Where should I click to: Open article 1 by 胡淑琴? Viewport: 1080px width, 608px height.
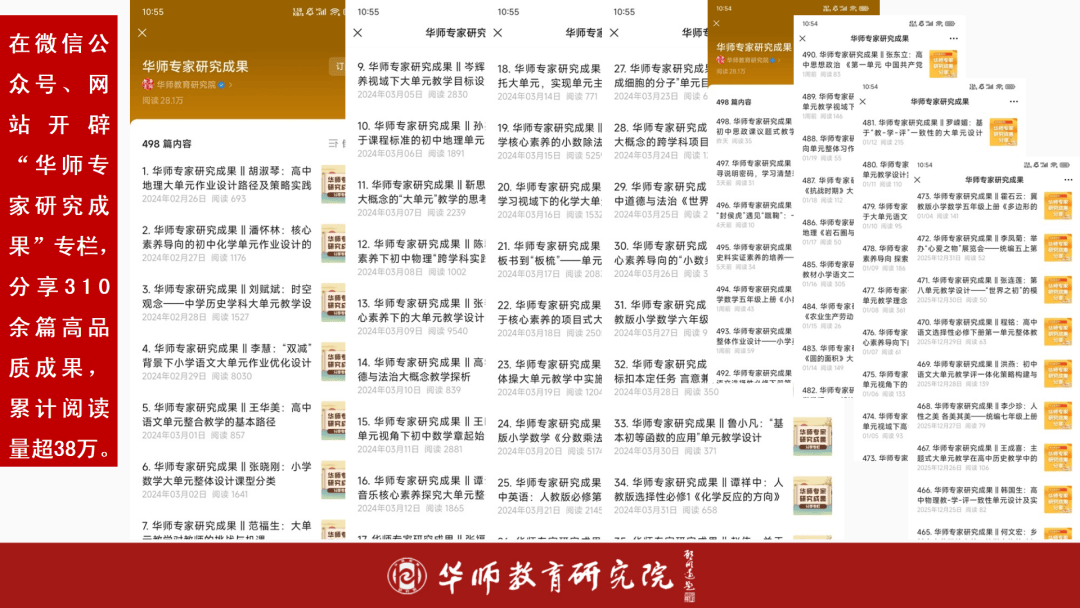tap(227, 178)
